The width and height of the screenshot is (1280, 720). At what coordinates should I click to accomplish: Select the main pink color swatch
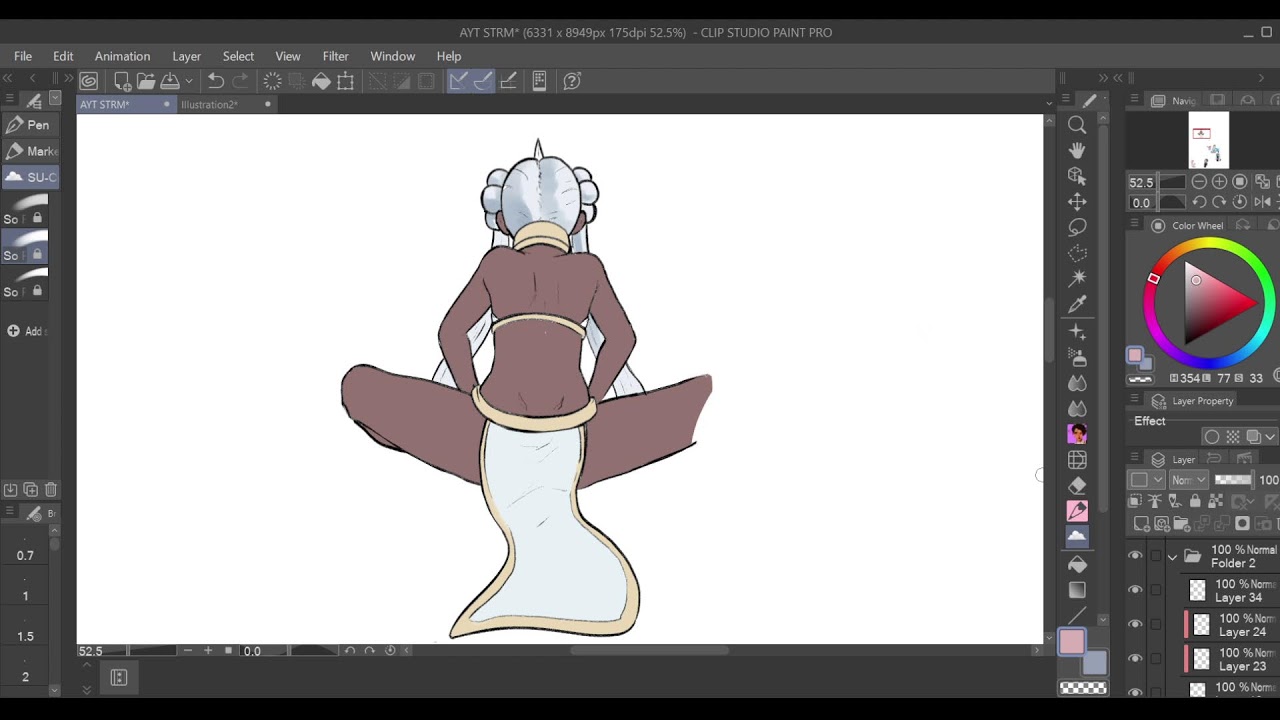(1072, 642)
